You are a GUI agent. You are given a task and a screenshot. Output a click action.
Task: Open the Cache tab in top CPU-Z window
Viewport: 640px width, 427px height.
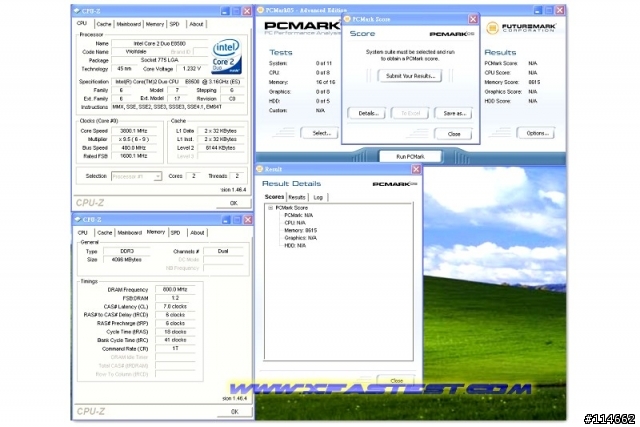[x=104, y=24]
